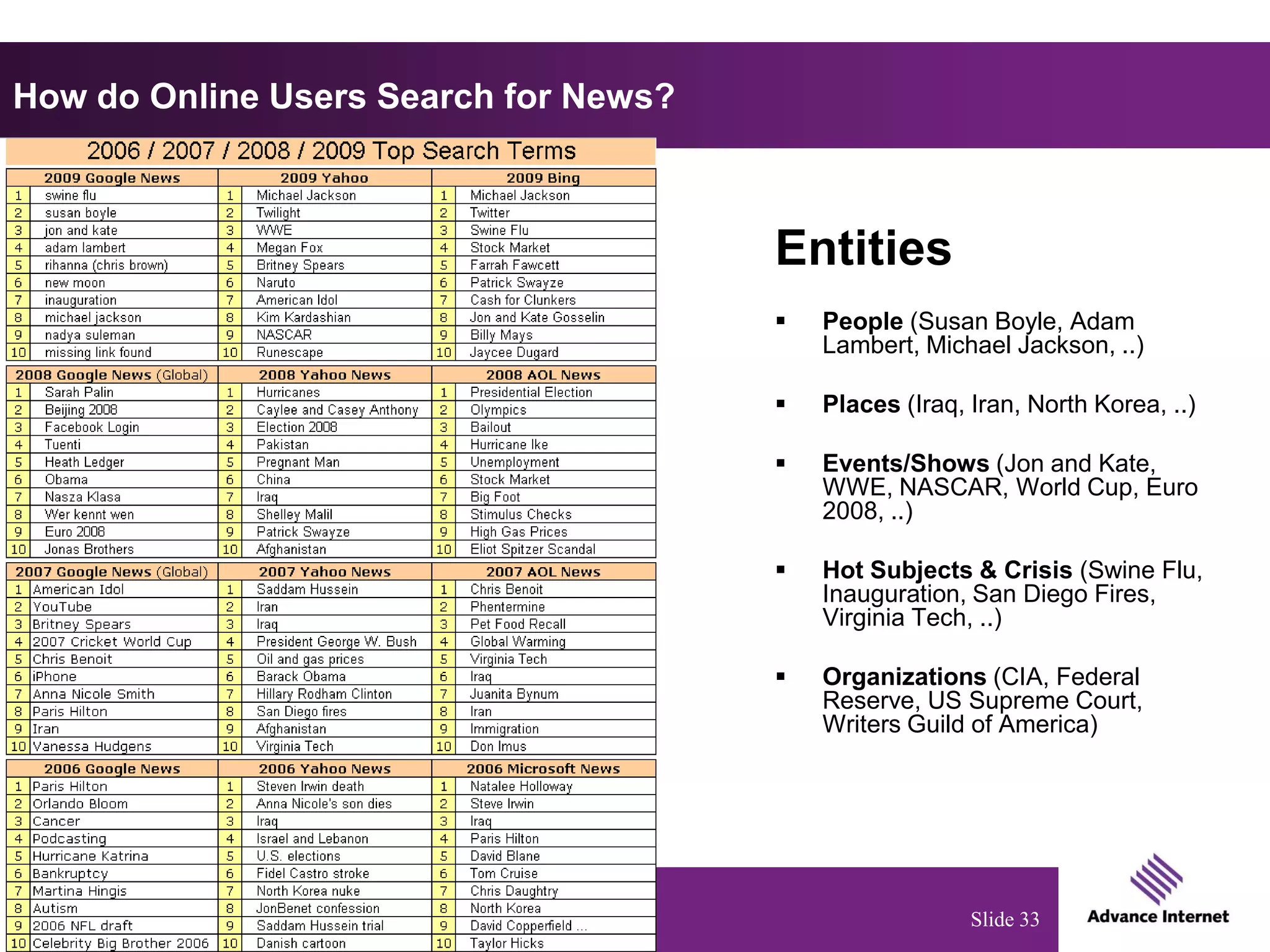The width and height of the screenshot is (1270, 952).
Task: Click the 'Organizations' bullet text
Action: pyautogui.click(x=982, y=700)
